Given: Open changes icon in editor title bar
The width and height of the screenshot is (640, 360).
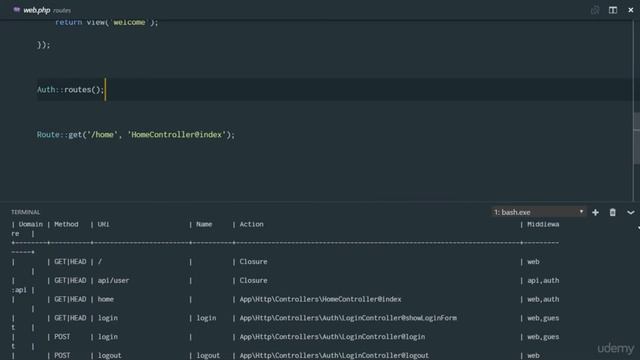Looking at the screenshot, I should point(595,10).
